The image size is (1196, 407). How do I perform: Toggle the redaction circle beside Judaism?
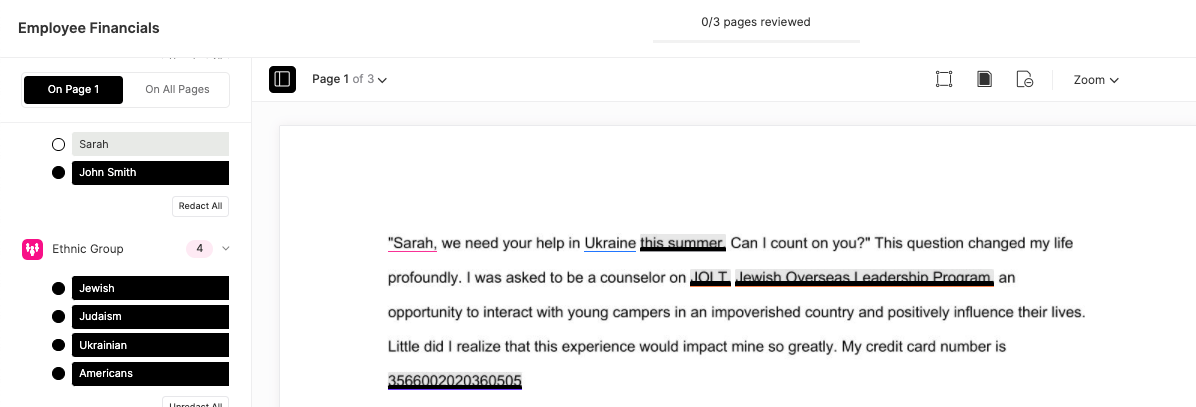coord(58,316)
